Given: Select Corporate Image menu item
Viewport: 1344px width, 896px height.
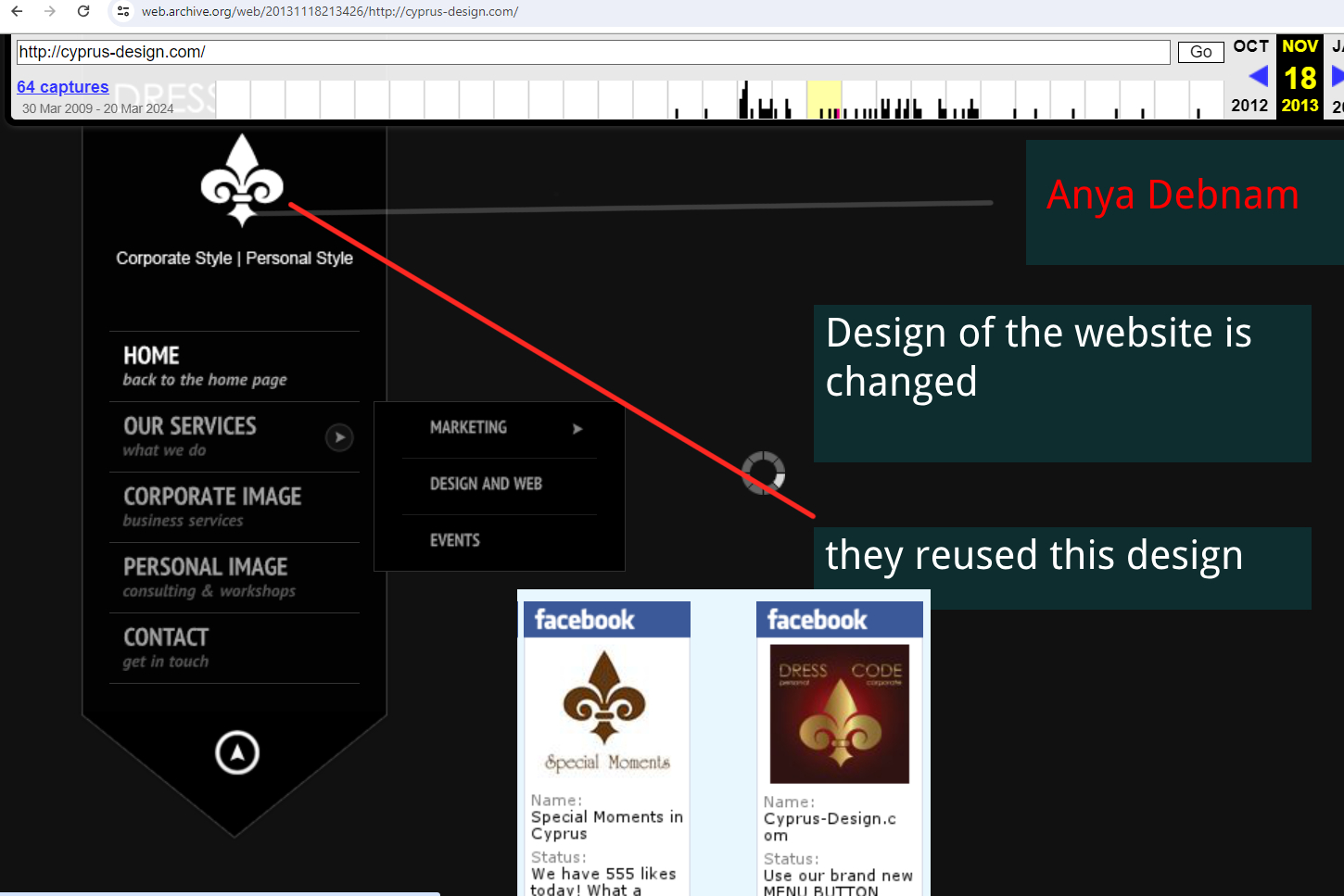Looking at the screenshot, I should click(x=213, y=507).
